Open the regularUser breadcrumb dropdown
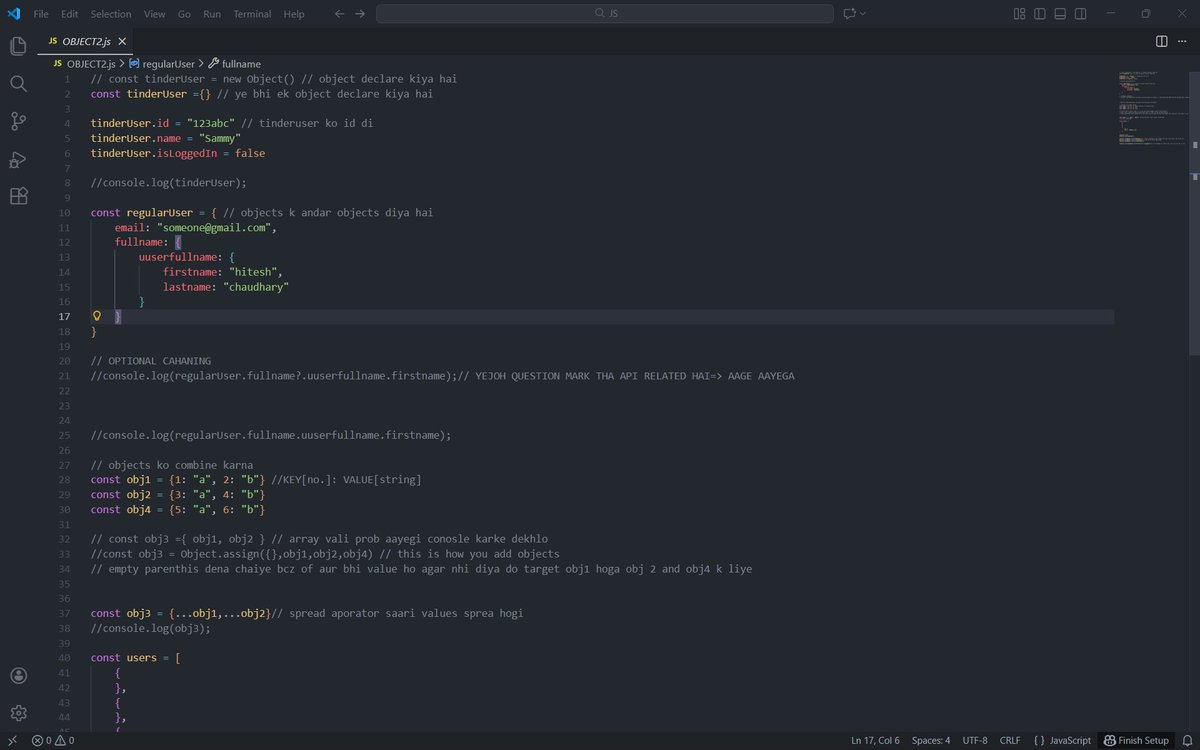 (x=162, y=63)
